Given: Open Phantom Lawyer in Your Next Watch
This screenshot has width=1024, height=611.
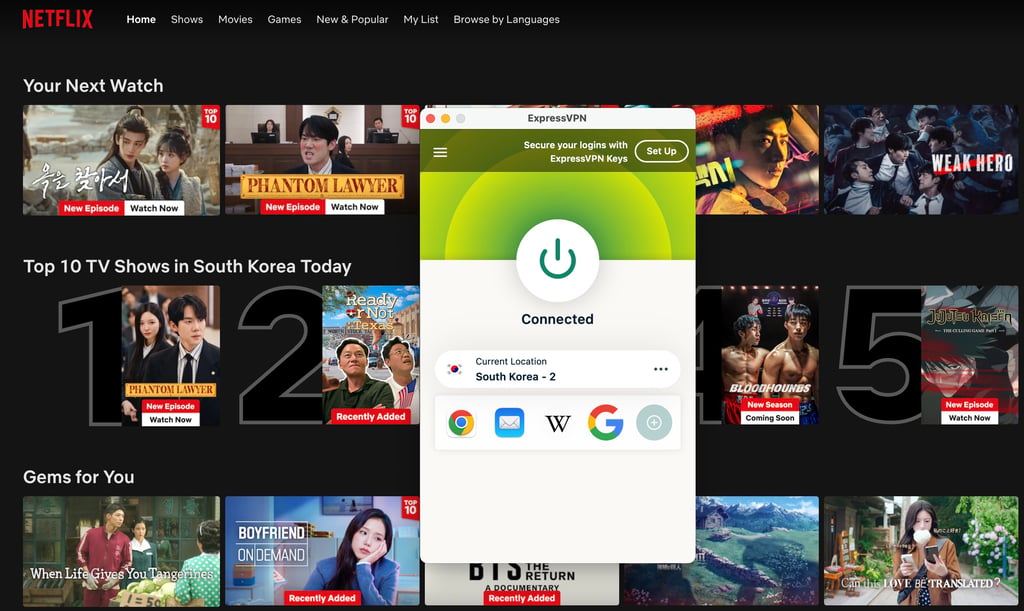Looking at the screenshot, I should pyautogui.click(x=322, y=160).
